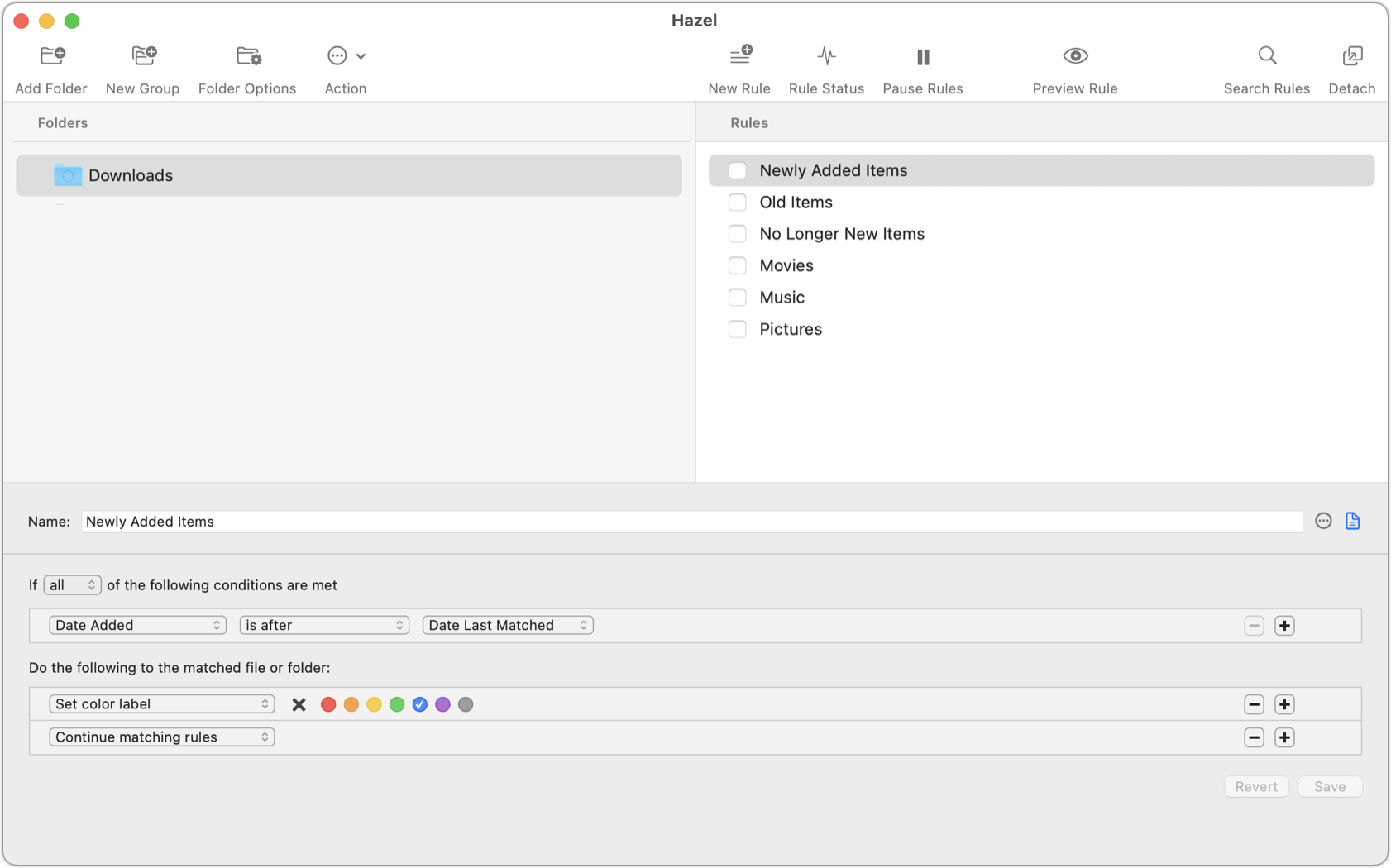Viewport: 1391px width, 868px height.
Task: Enable the Pictures rule checkbox
Action: click(737, 329)
